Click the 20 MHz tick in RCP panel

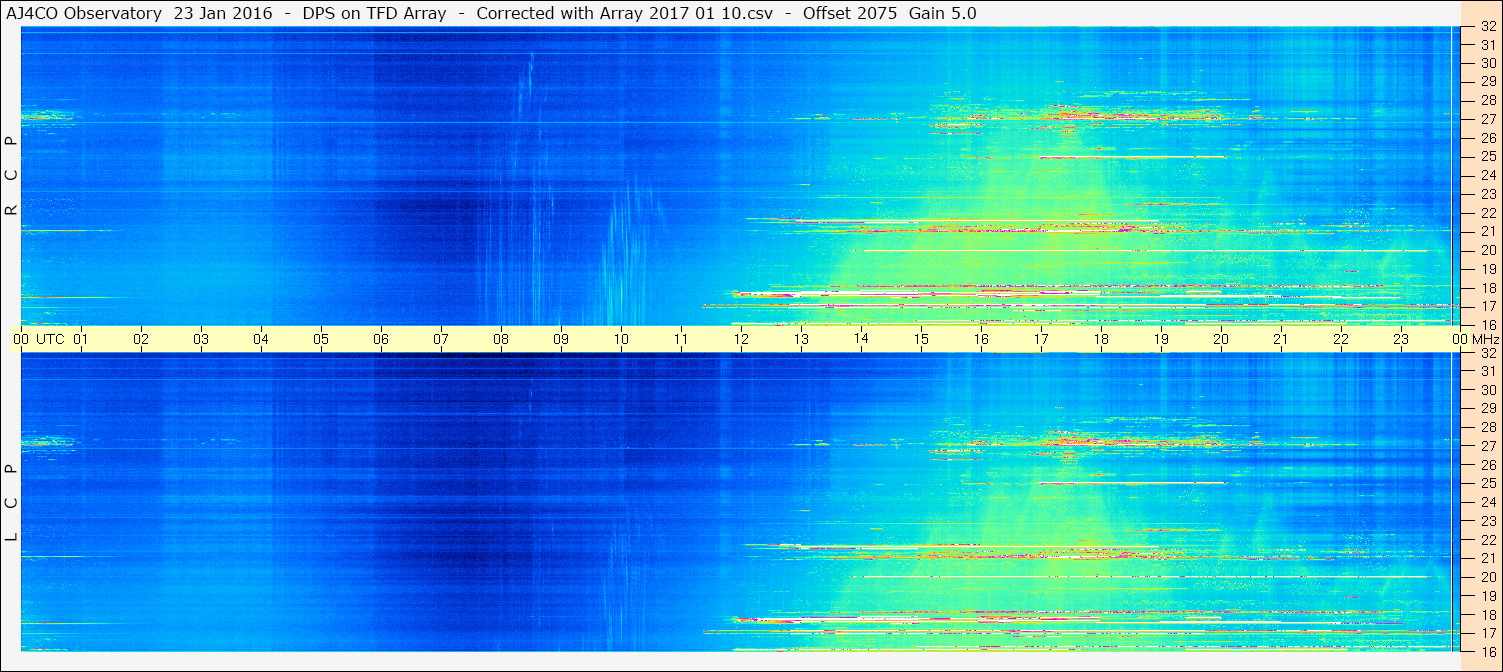coord(1487,250)
